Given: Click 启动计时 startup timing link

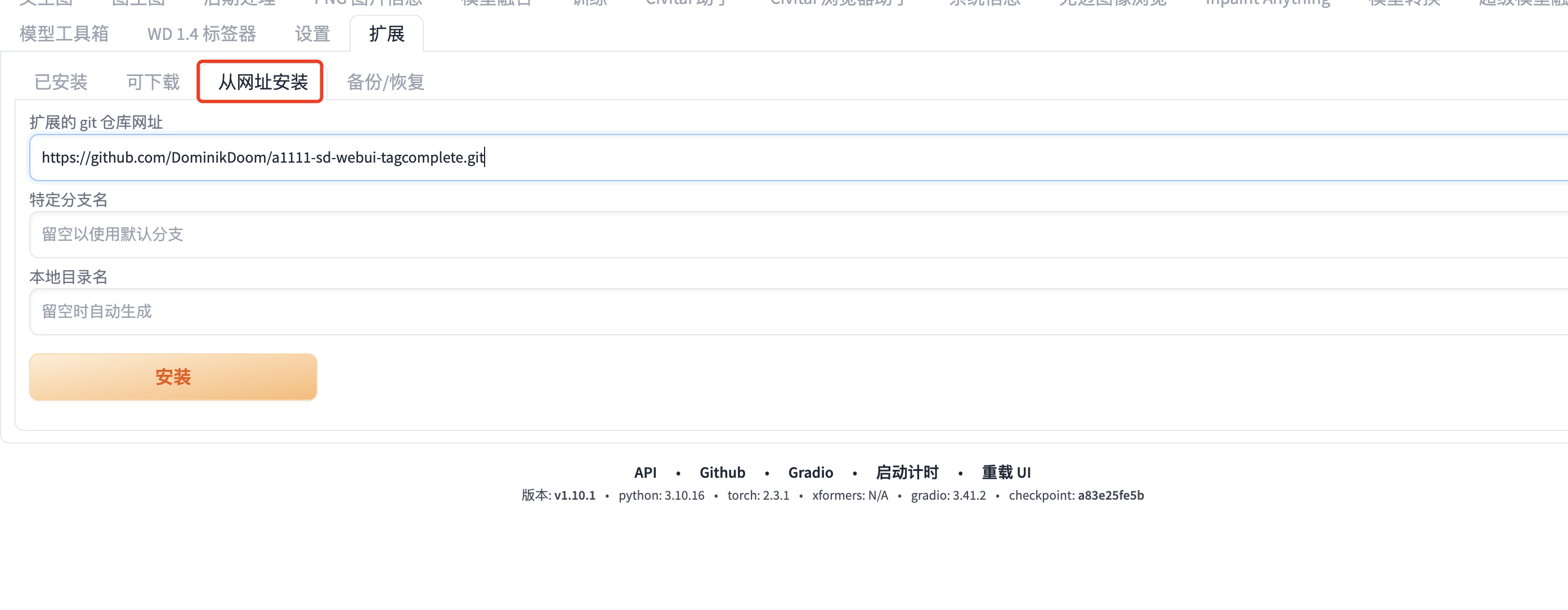Looking at the screenshot, I should [x=907, y=473].
